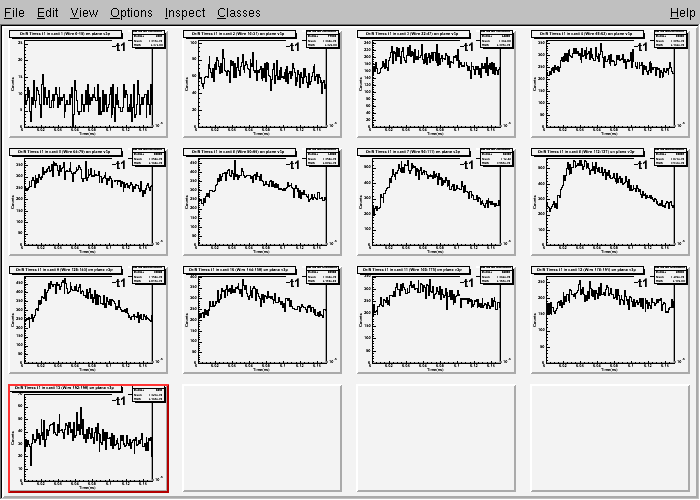
Task: Select the statistics box in card 4 pad
Action: [671, 39]
